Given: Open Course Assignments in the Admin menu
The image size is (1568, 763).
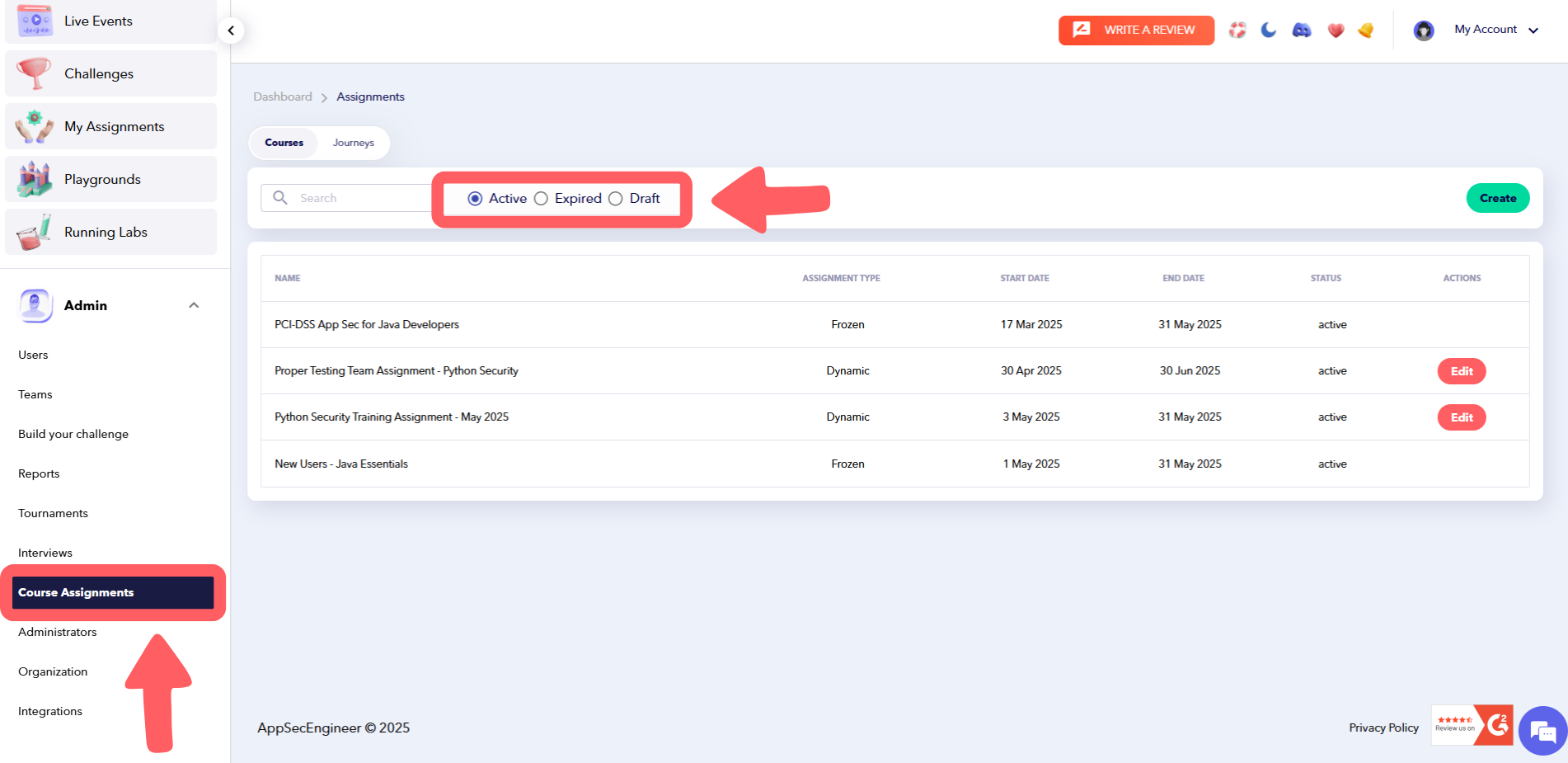Looking at the screenshot, I should coord(76,591).
